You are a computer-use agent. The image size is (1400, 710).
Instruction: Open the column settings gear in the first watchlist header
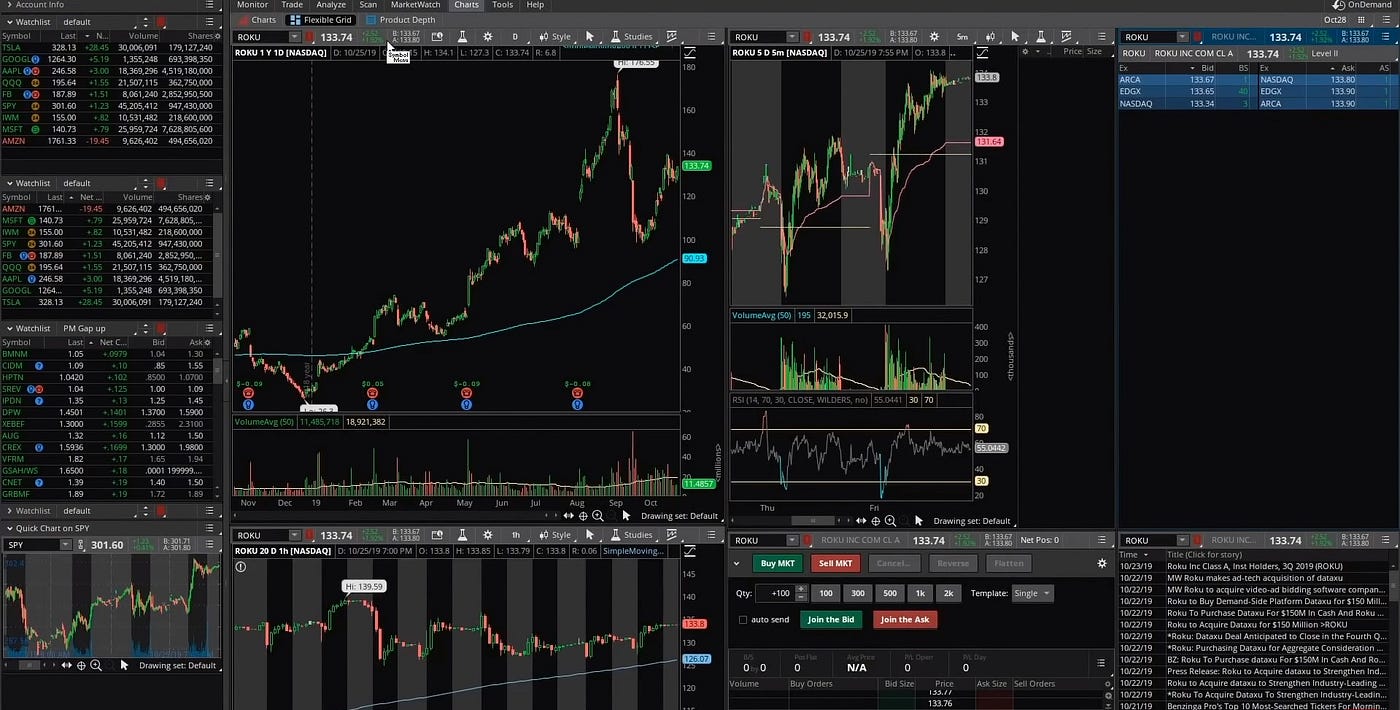pyautogui.click(x=218, y=36)
